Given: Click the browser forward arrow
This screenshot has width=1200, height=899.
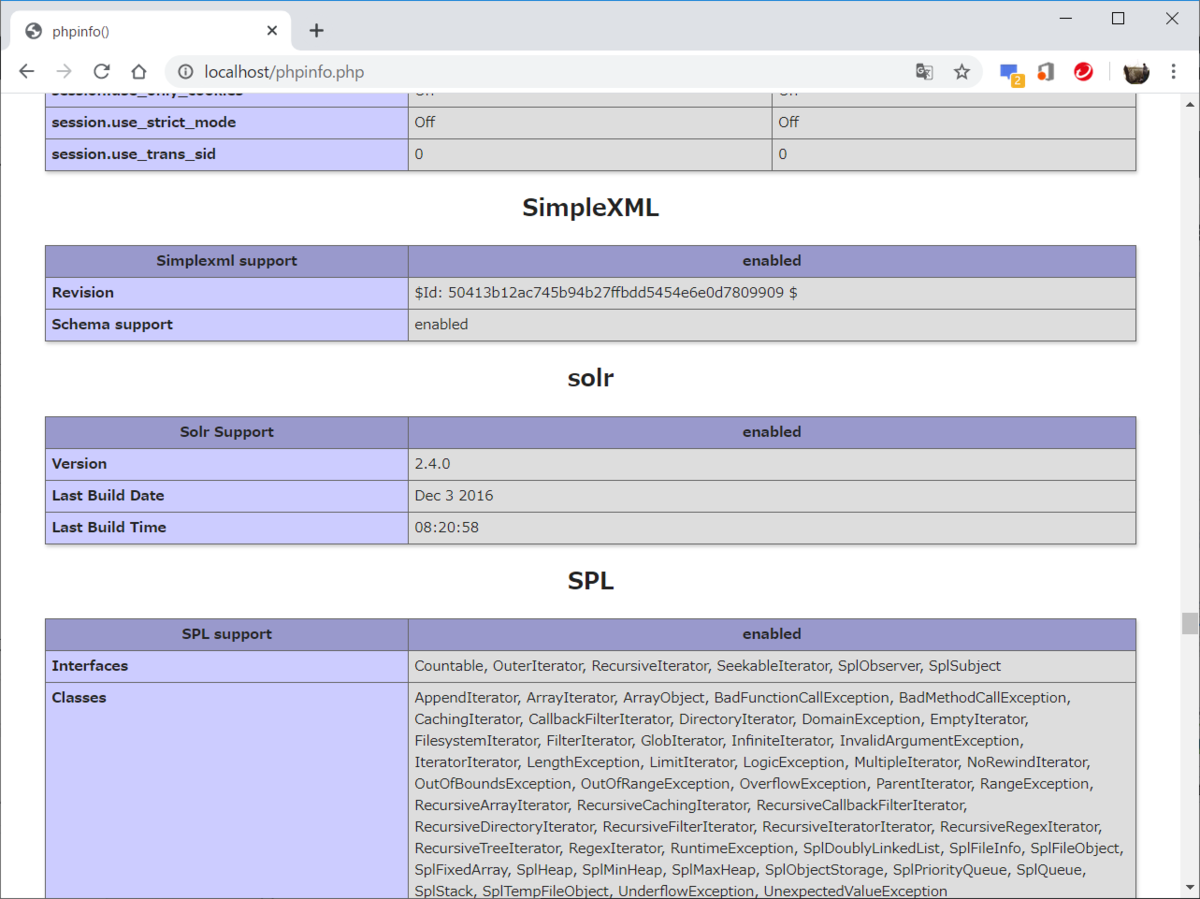Looking at the screenshot, I should (x=64, y=72).
